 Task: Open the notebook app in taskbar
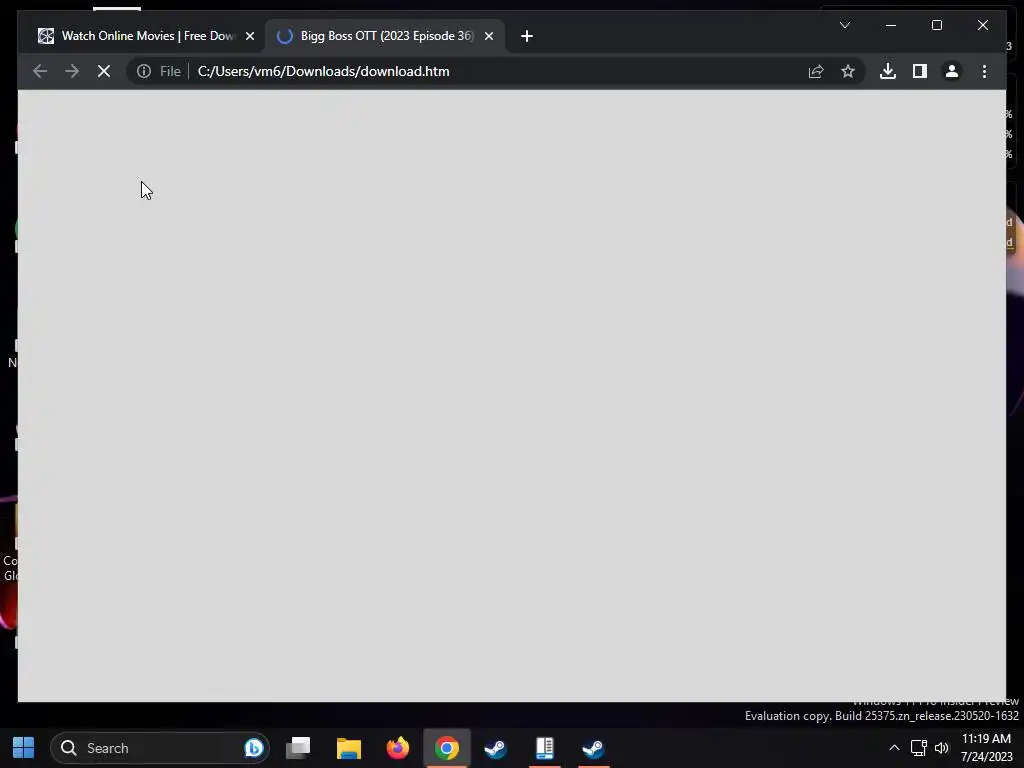(545, 748)
